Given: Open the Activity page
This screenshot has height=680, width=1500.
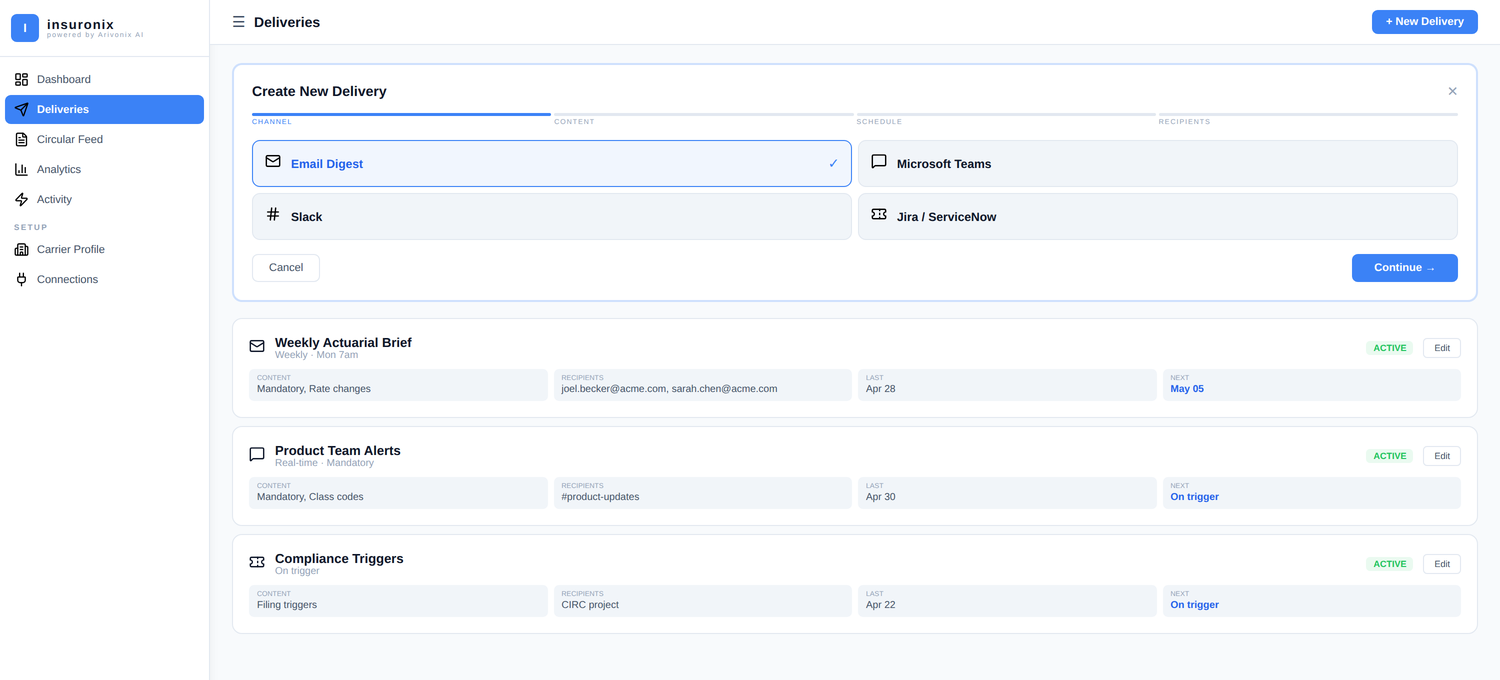Looking at the screenshot, I should pos(104,199).
